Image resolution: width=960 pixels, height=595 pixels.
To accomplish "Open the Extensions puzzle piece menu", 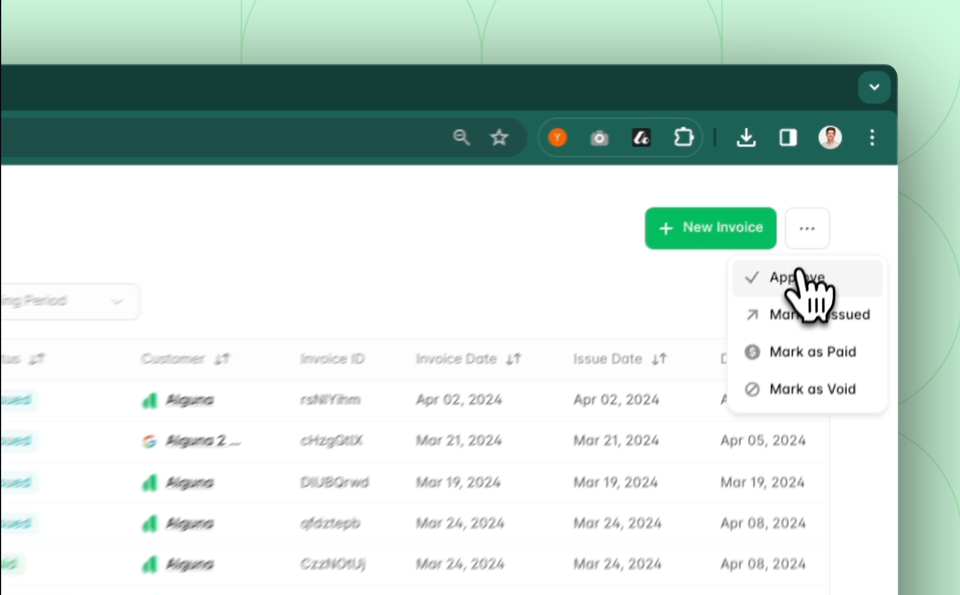I will coord(683,137).
